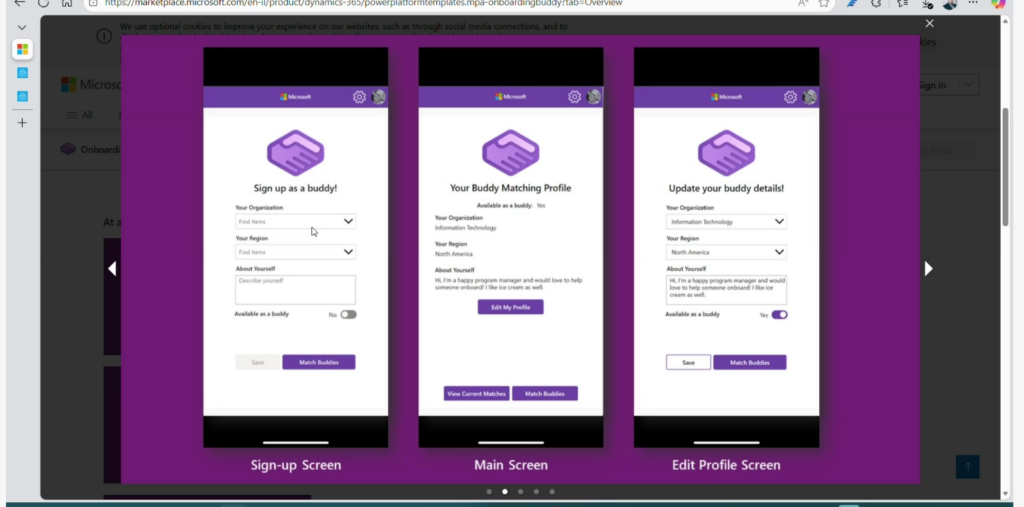Click the 'Edit Profile Screen' caption
Image resolution: width=1024 pixels, height=507 pixels.
pos(726,465)
